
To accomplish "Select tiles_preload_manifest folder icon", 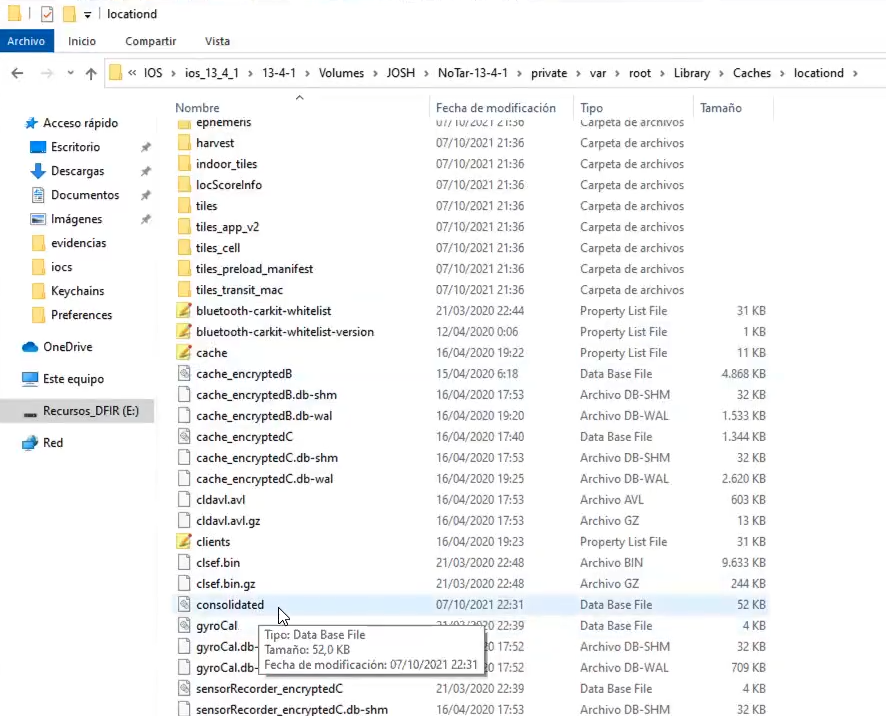I will coord(184,268).
